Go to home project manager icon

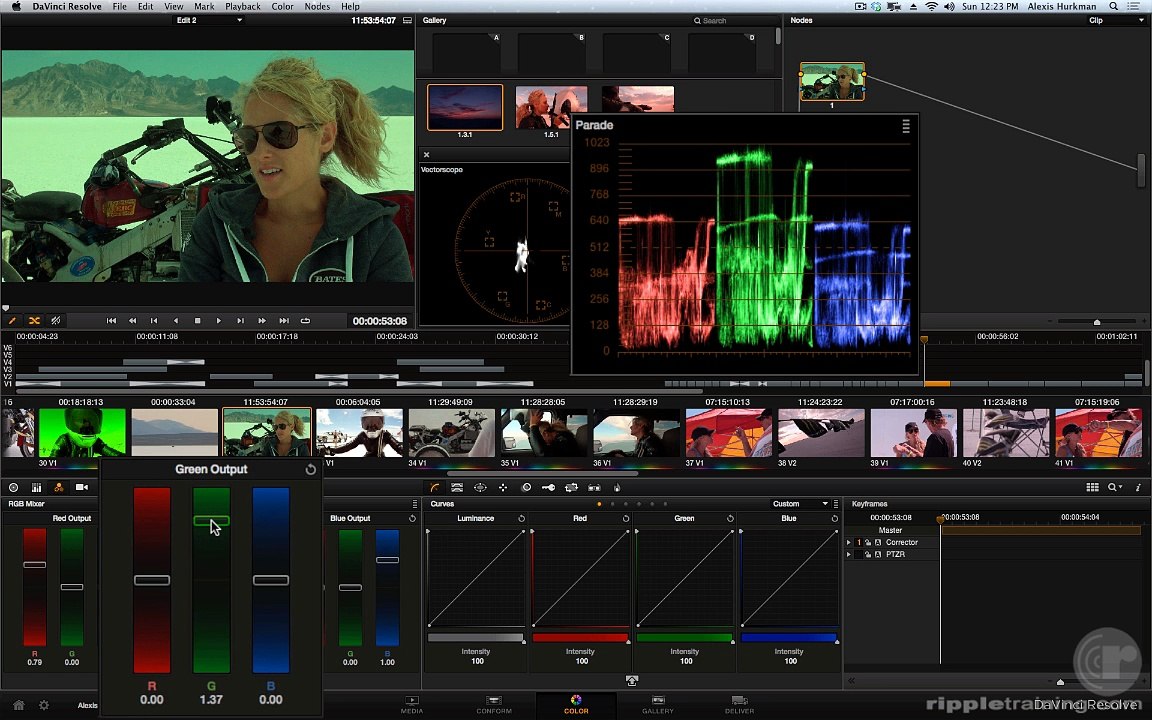click(x=19, y=705)
